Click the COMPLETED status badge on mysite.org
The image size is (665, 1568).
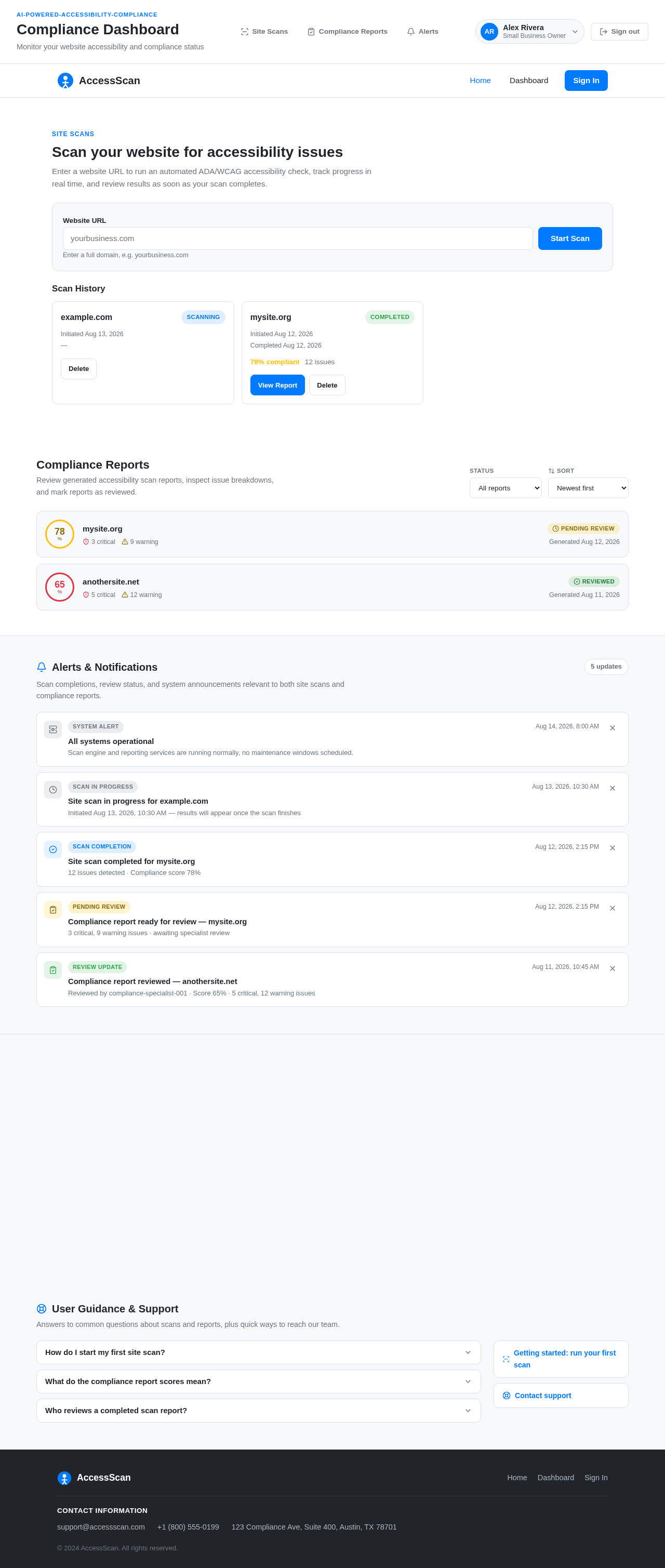[390, 317]
